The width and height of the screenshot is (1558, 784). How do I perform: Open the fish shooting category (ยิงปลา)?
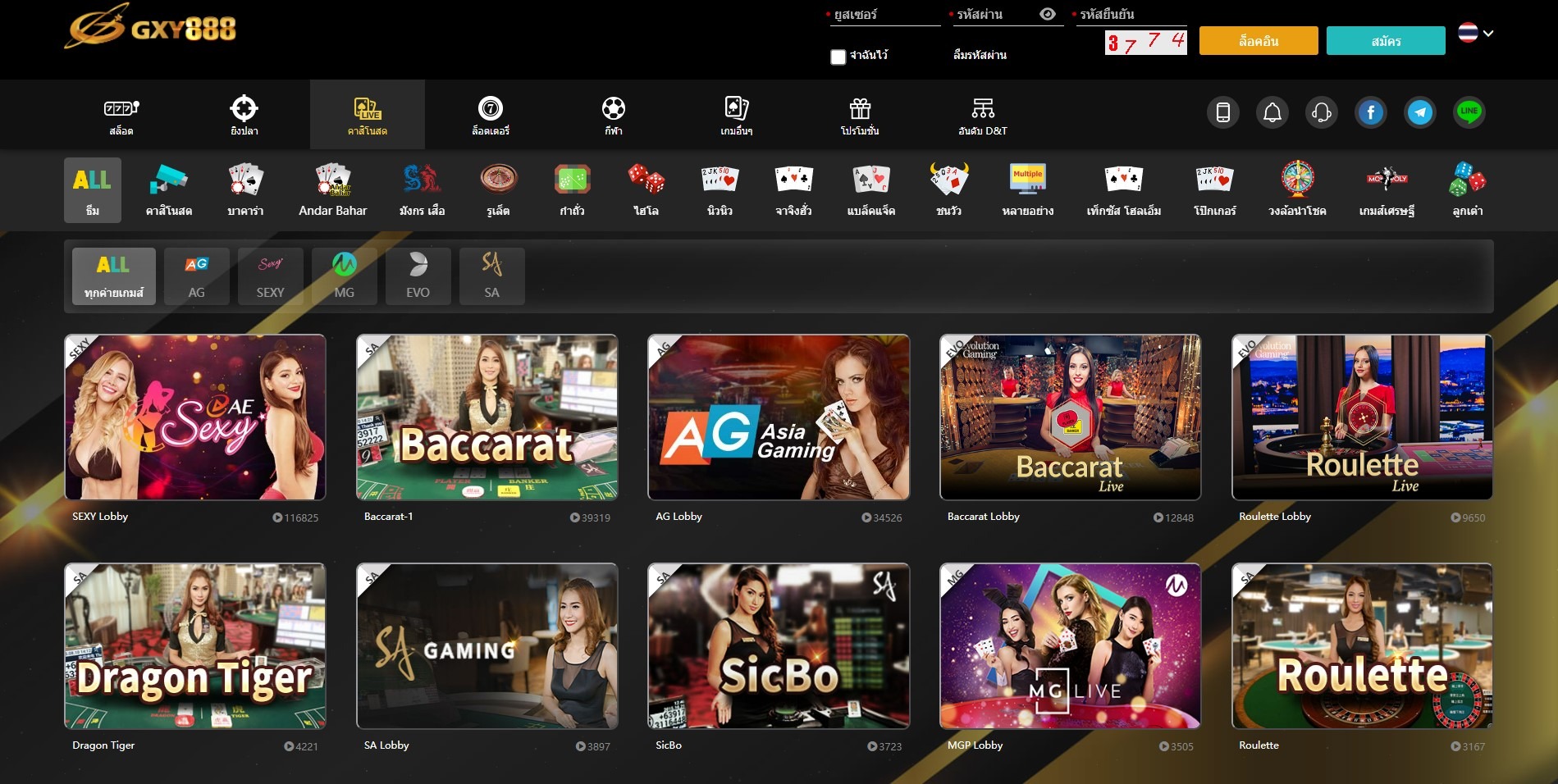244,115
